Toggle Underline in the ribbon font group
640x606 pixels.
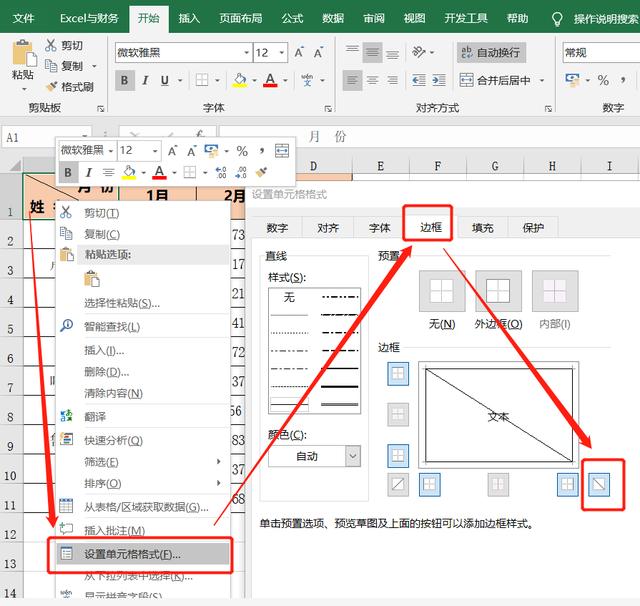click(165, 80)
